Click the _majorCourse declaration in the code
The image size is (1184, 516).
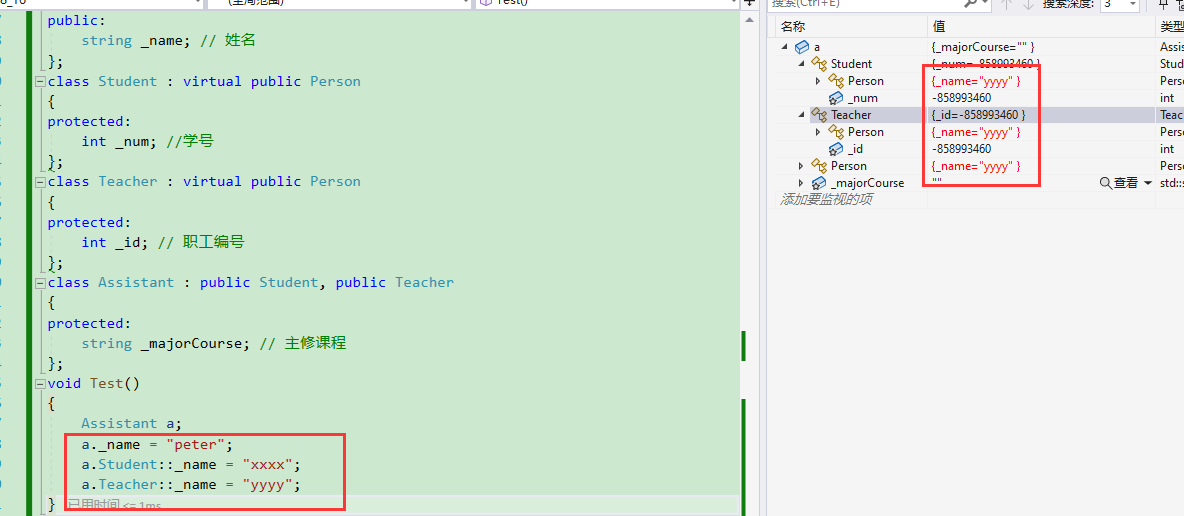[x=195, y=343]
